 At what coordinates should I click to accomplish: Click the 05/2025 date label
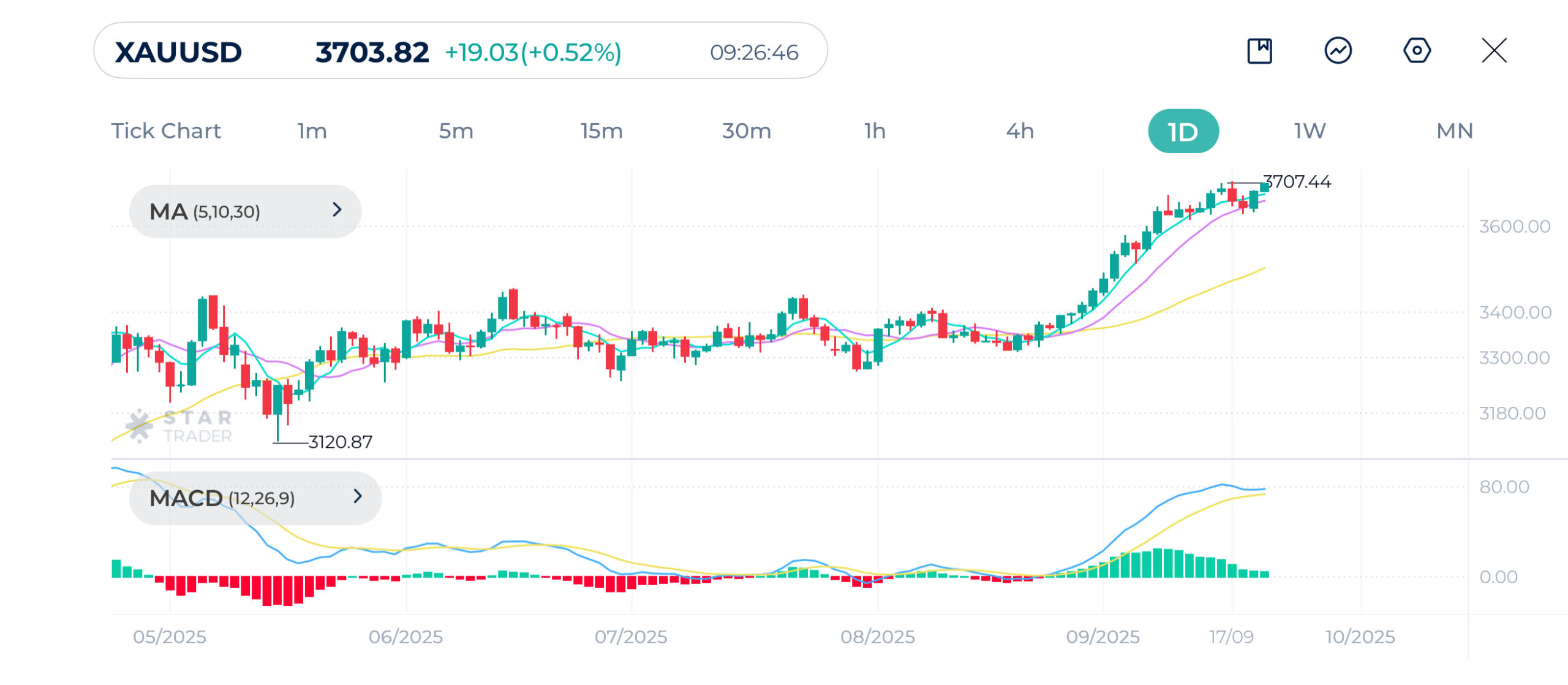point(170,637)
